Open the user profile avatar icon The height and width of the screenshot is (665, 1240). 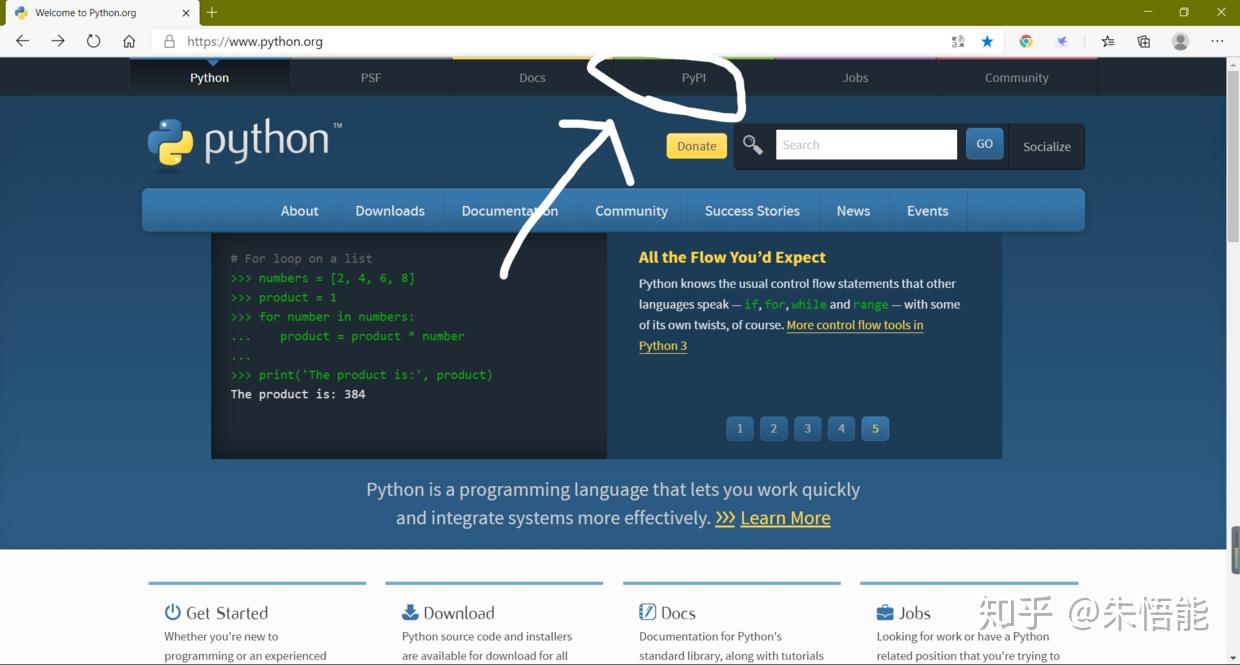click(x=1181, y=41)
